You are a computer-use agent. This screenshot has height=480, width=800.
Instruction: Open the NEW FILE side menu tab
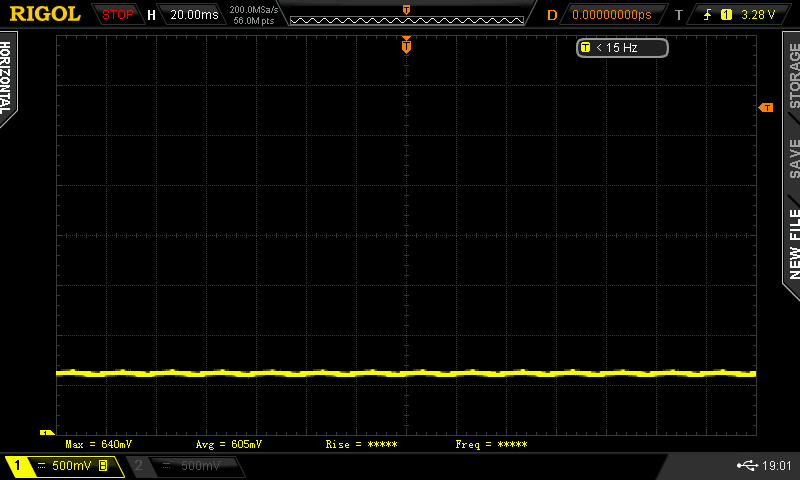[x=794, y=244]
